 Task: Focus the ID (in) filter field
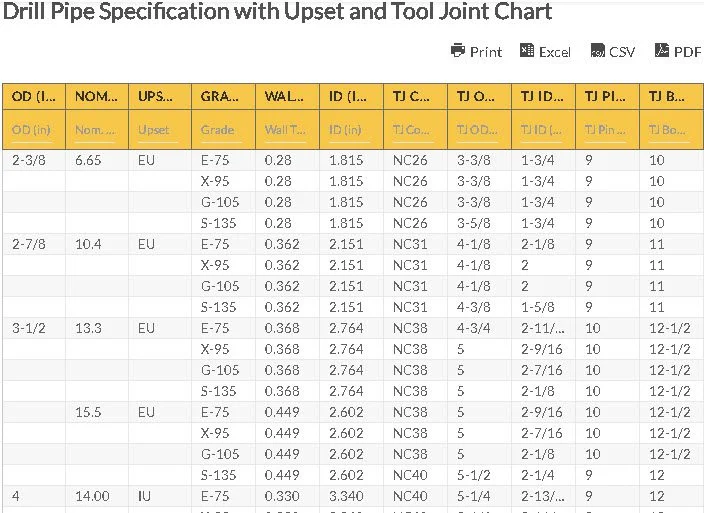coord(349,130)
